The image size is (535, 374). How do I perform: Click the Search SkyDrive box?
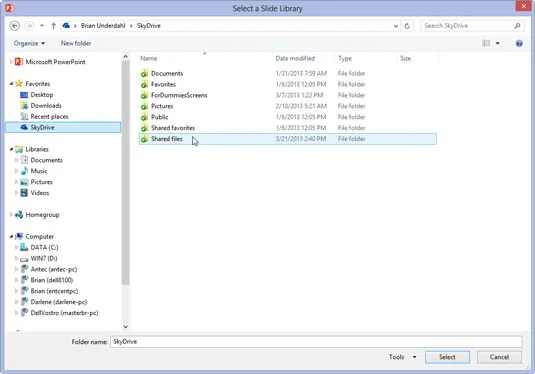coord(472,26)
